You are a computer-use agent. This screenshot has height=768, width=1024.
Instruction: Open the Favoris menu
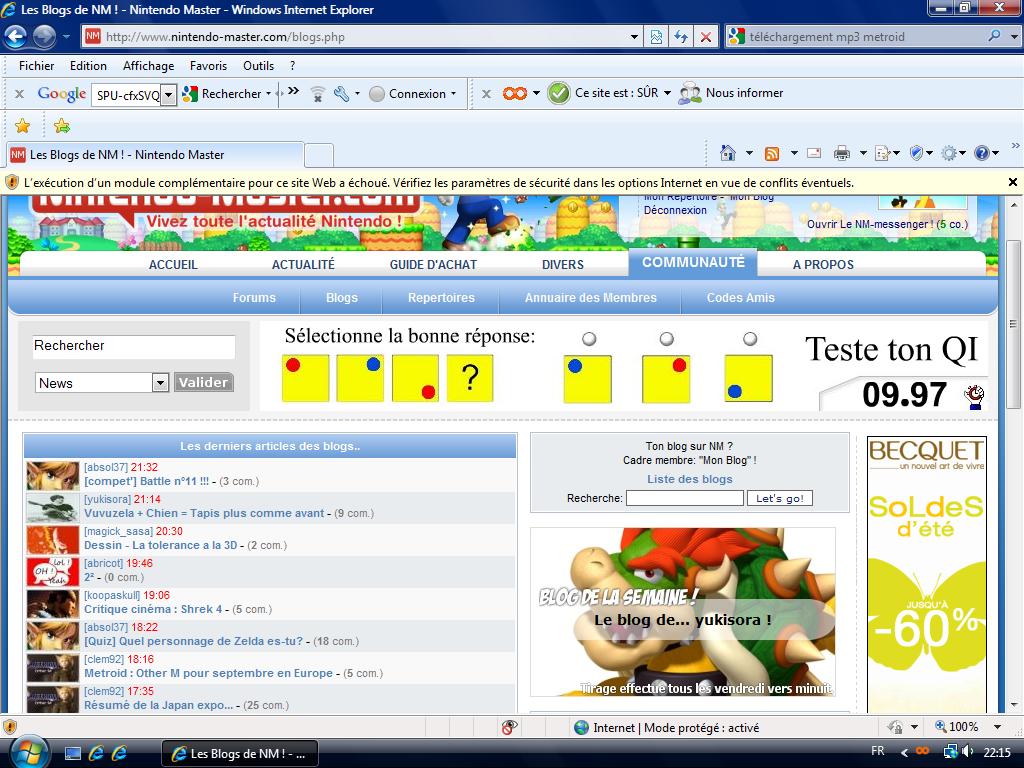coord(208,65)
